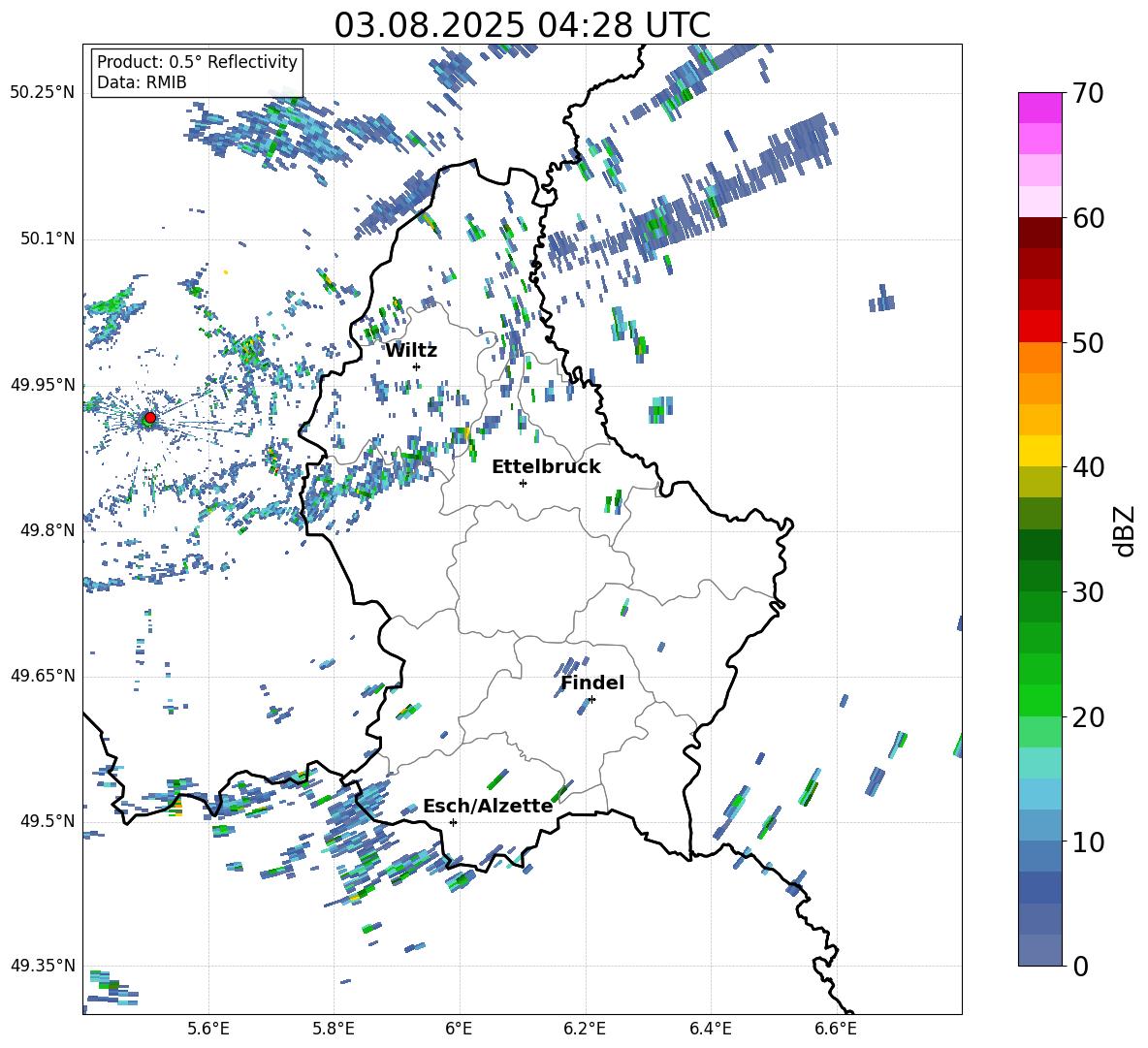Click the Esch/Alzette station cross marker
This screenshot has height=1048, width=1148.
coord(453,822)
